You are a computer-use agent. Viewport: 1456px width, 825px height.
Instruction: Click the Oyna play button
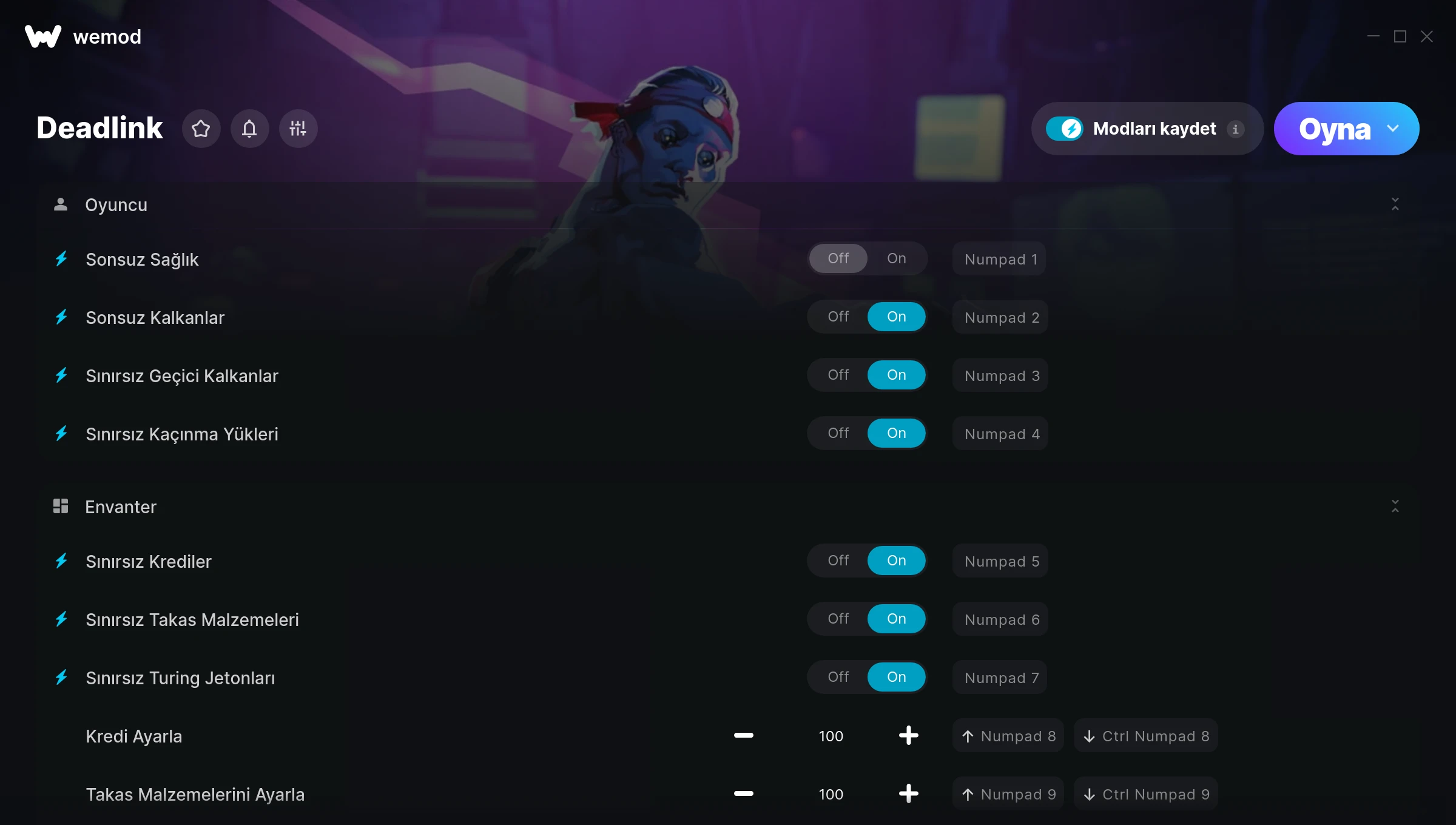tap(1335, 129)
